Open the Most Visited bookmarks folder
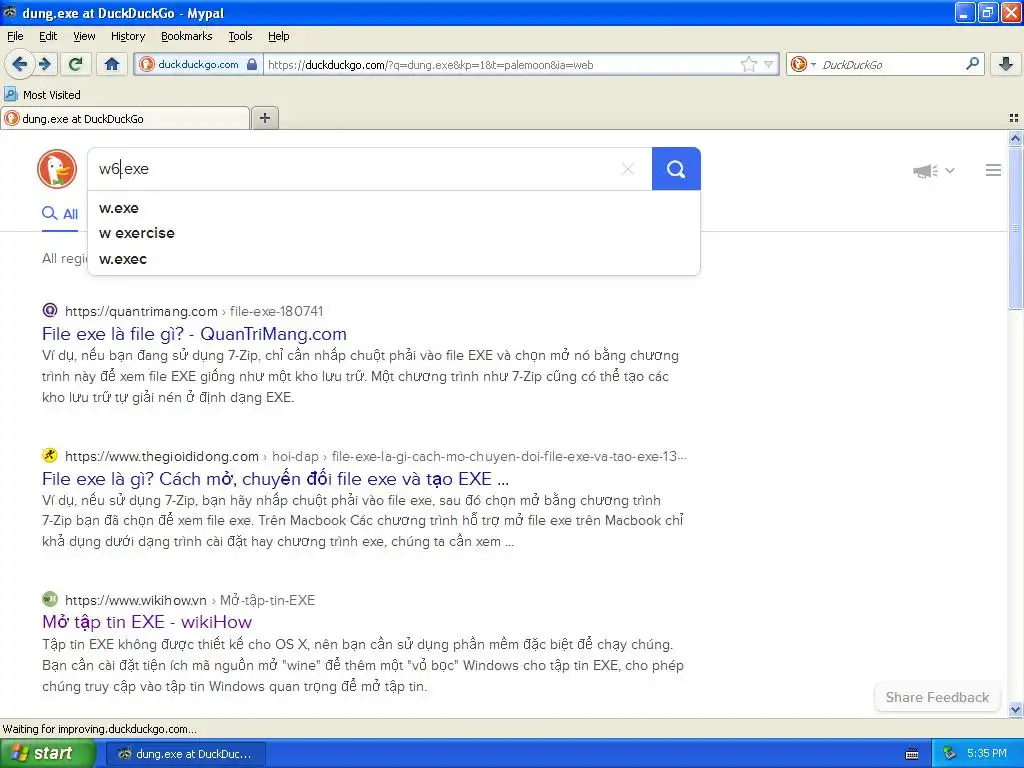Viewport: 1024px width, 768px height. click(x=42, y=95)
